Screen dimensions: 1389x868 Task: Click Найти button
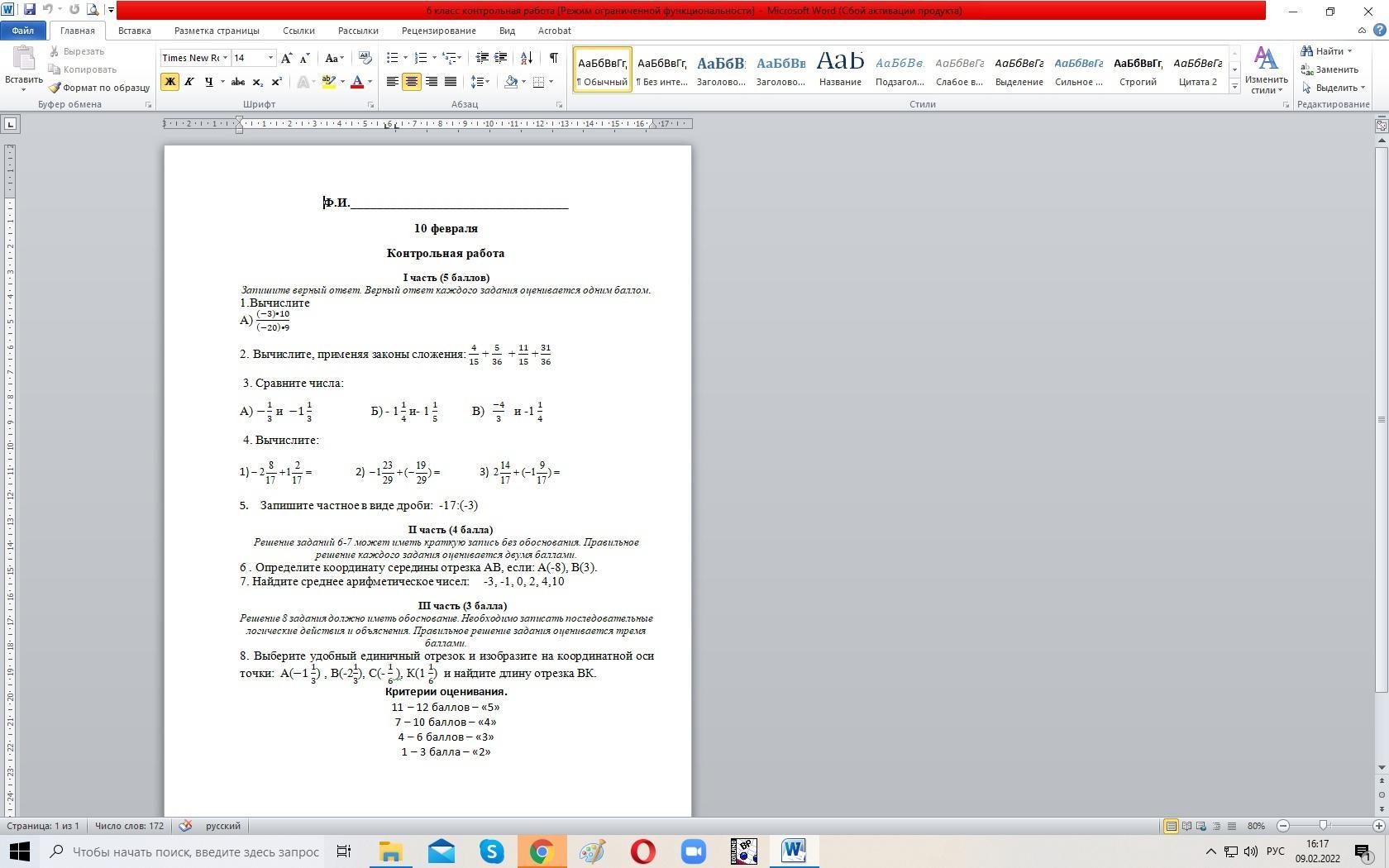[x=1325, y=51]
